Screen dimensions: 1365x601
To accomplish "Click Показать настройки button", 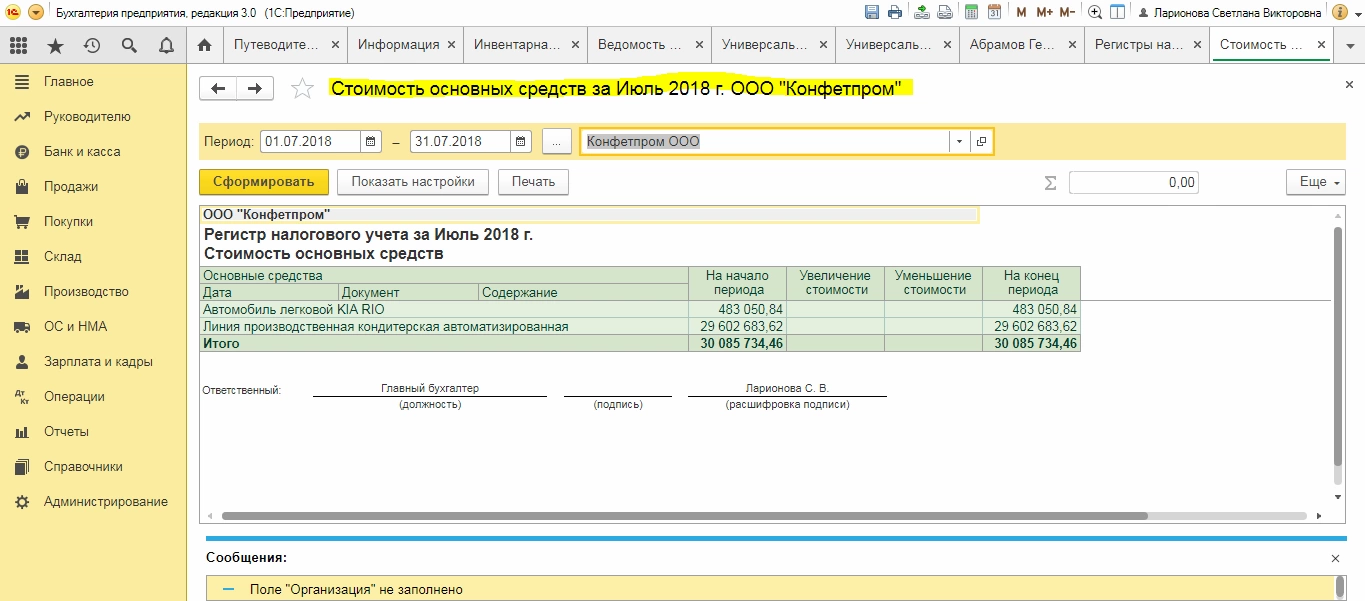I will (x=412, y=182).
